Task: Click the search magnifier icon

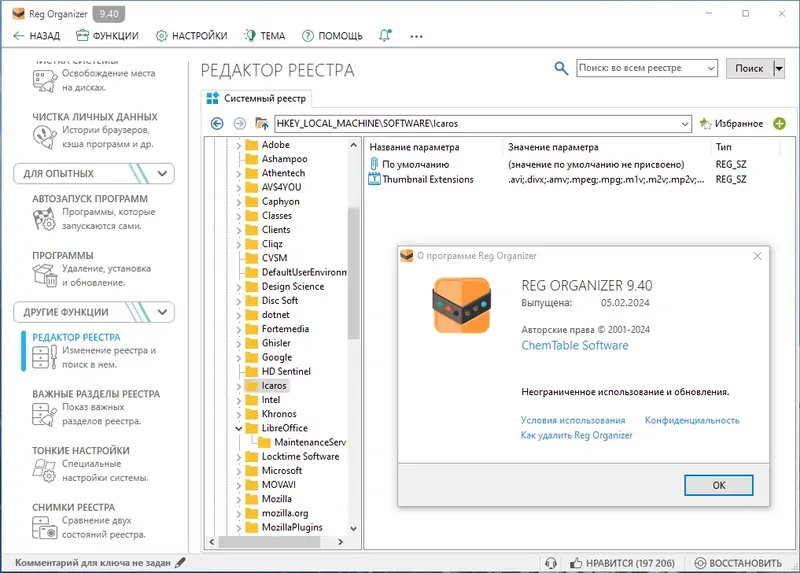Action: (561, 68)
